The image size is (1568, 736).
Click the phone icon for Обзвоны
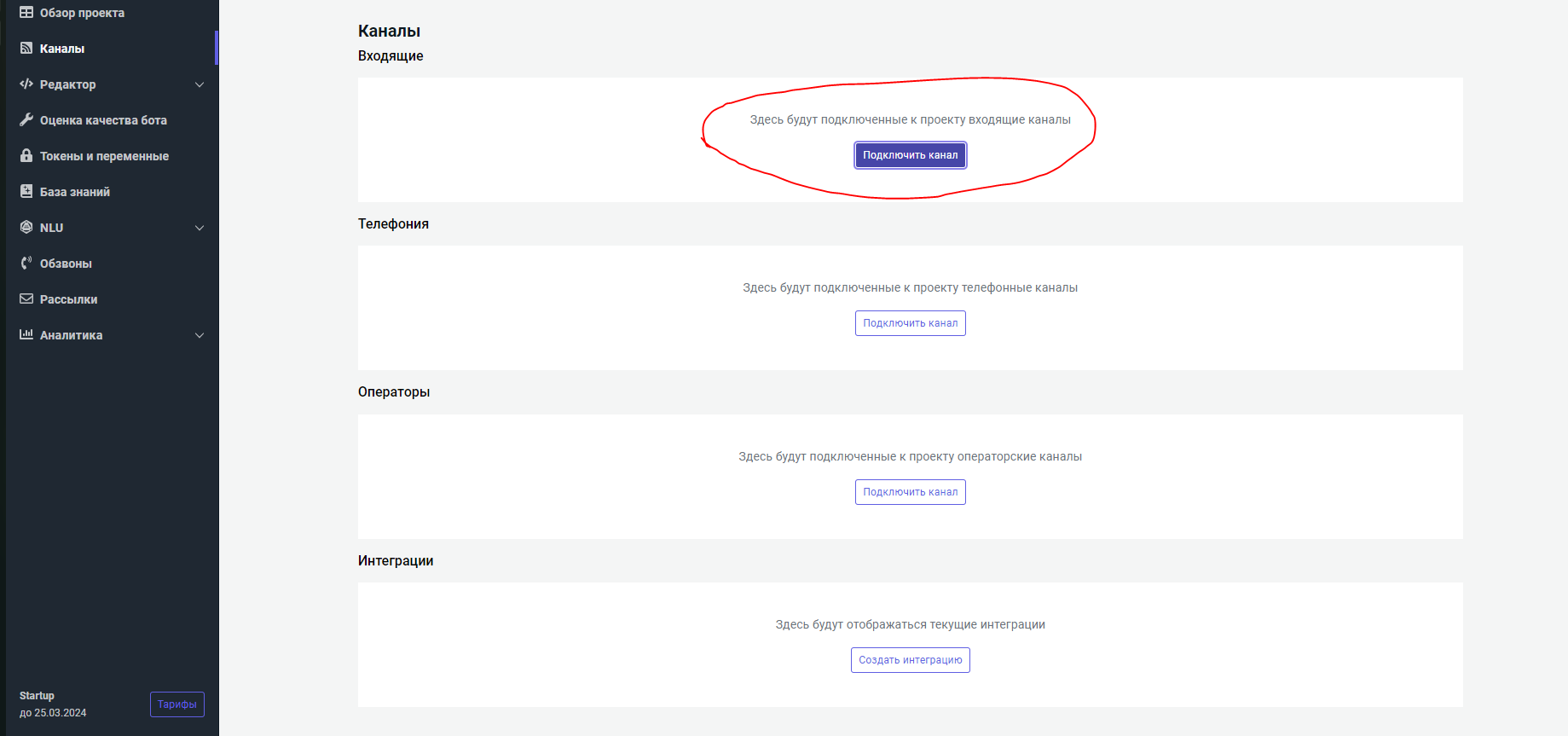[26, 264]
